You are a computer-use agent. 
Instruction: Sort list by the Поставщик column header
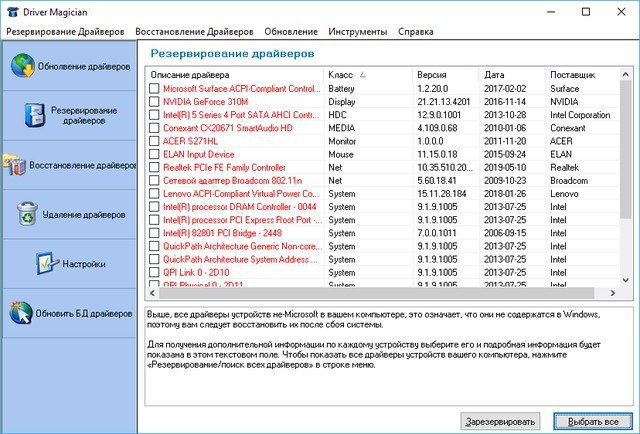[x=582, y=75]
